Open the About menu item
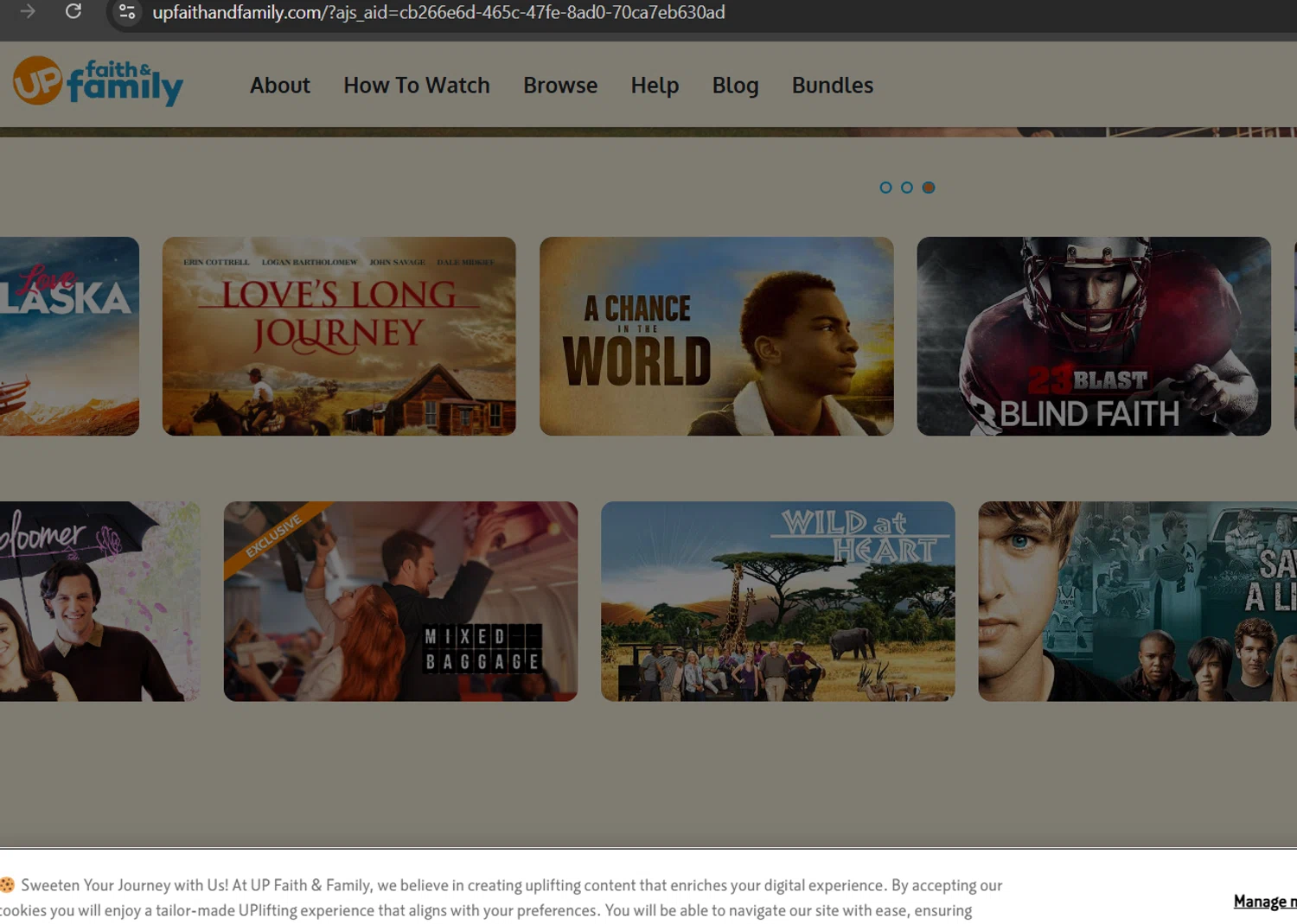This screenshot has width=1297, height=924. (x=280, y=86)
